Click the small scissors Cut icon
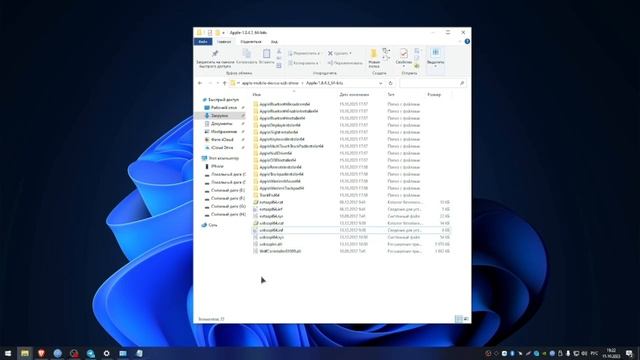 [x=279, y=52]
